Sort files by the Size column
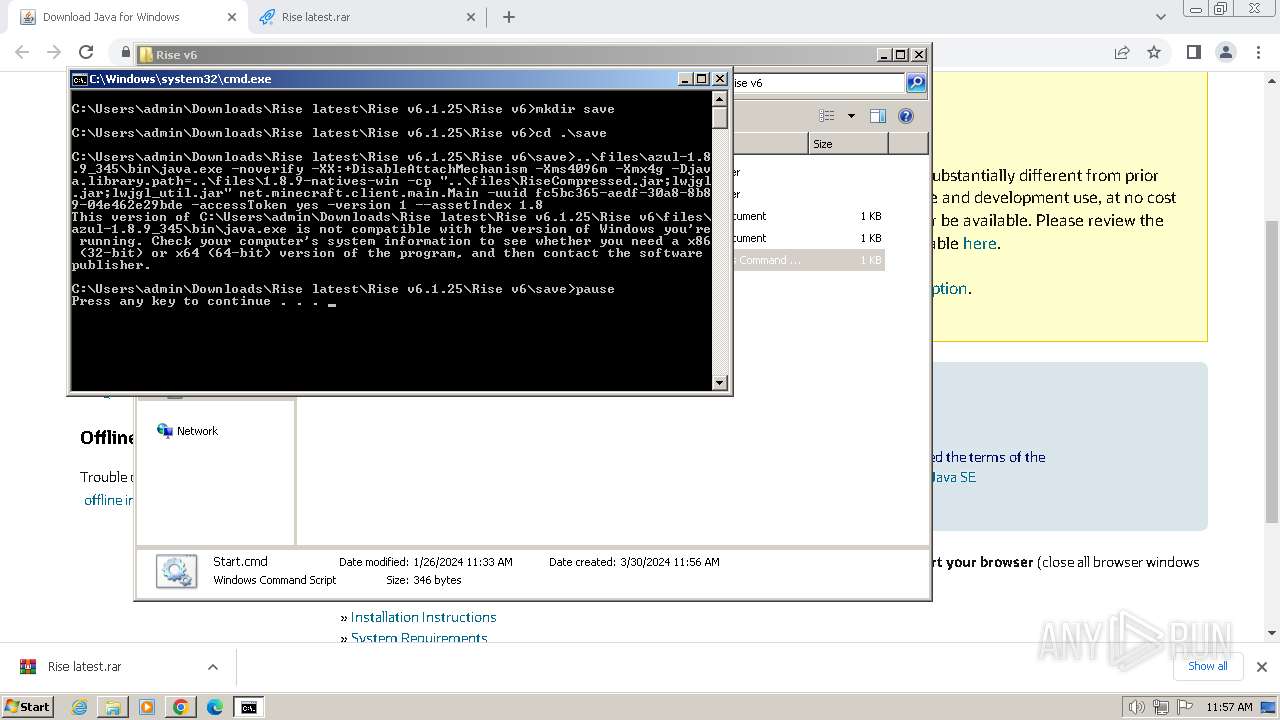The height and width of the screenshot is (720, 1280). tap(847, 144)
